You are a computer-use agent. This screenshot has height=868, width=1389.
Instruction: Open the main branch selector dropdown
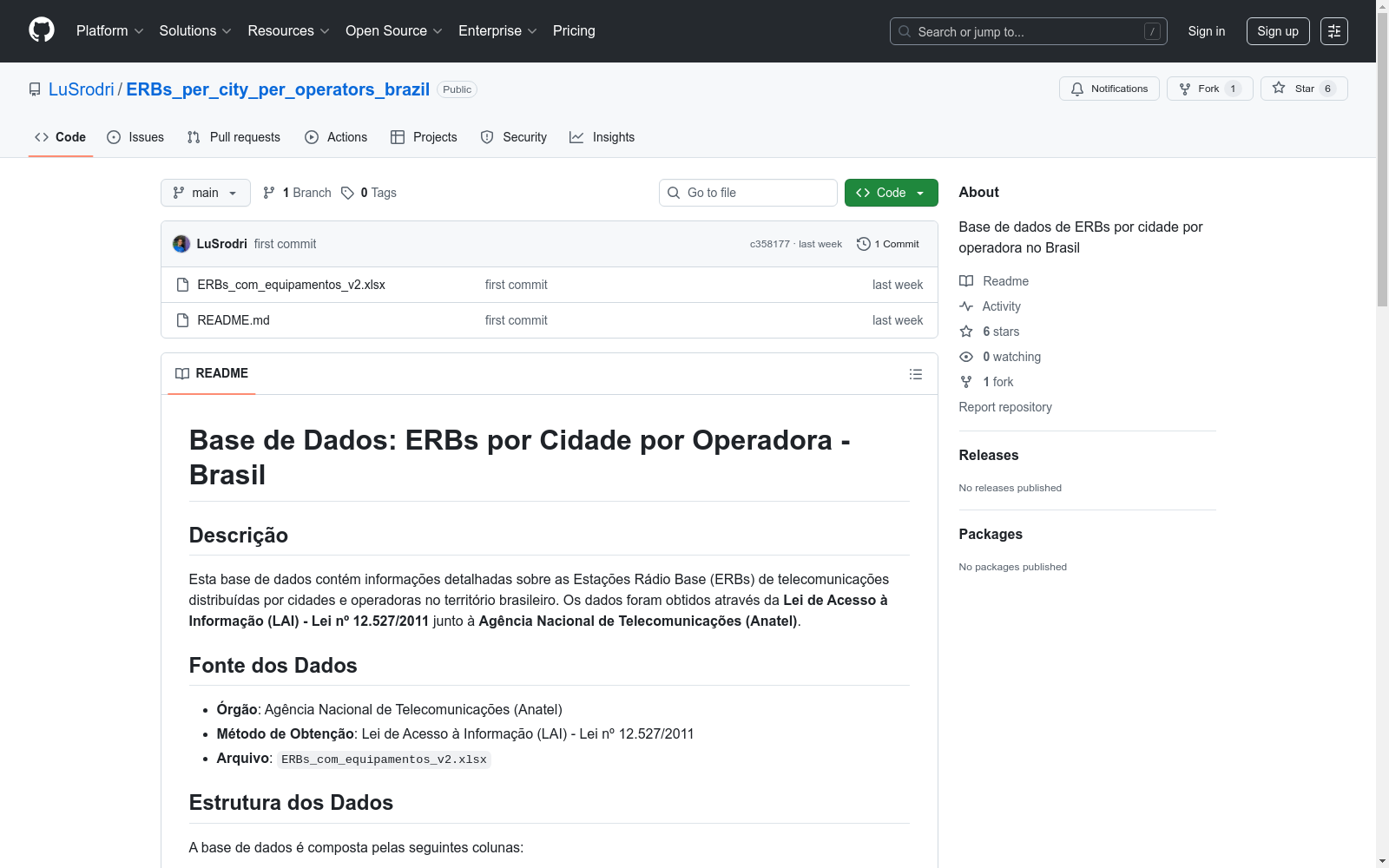coord(206,193)
